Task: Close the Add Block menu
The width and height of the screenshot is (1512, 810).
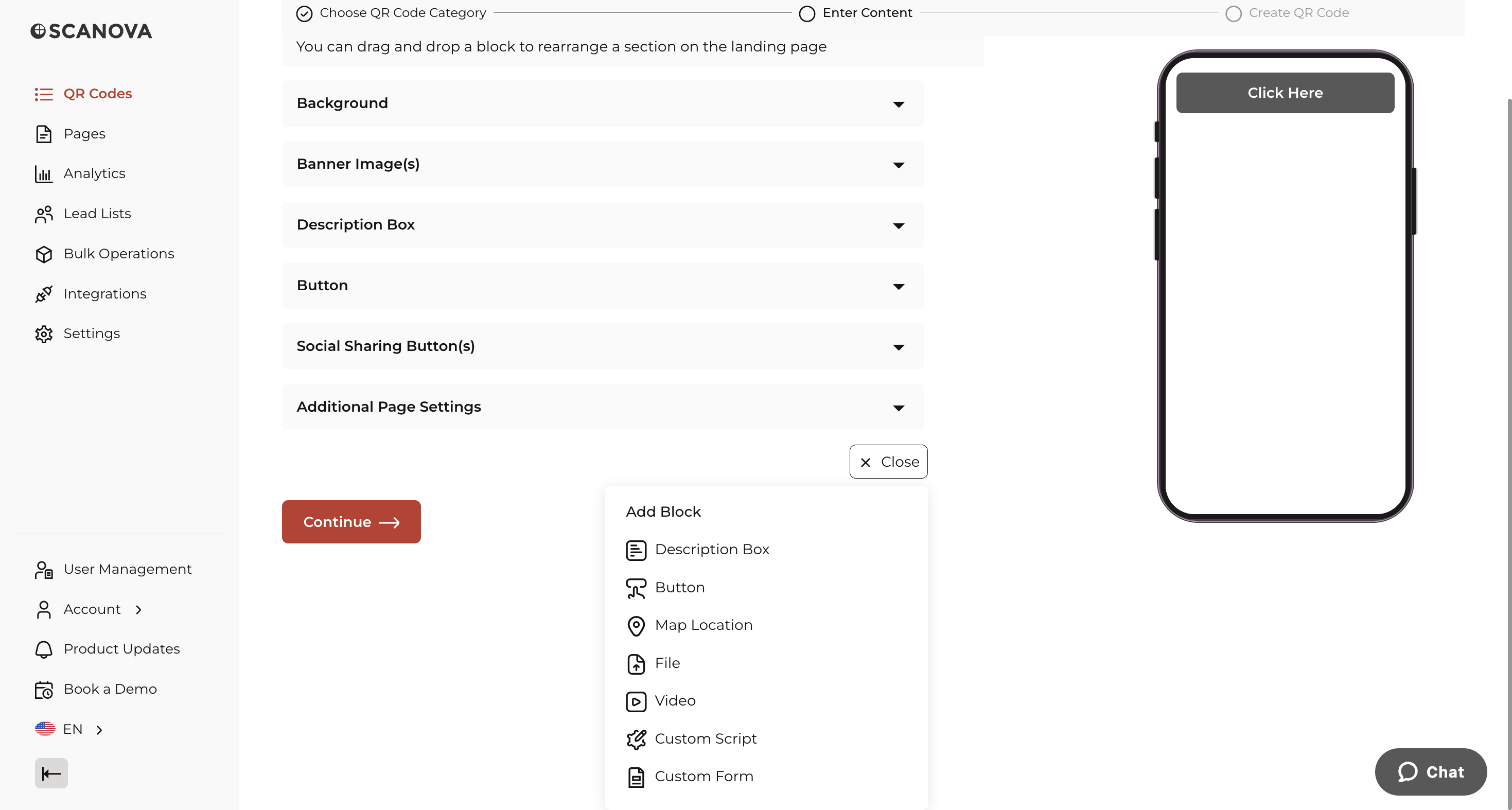Action: 889,462
